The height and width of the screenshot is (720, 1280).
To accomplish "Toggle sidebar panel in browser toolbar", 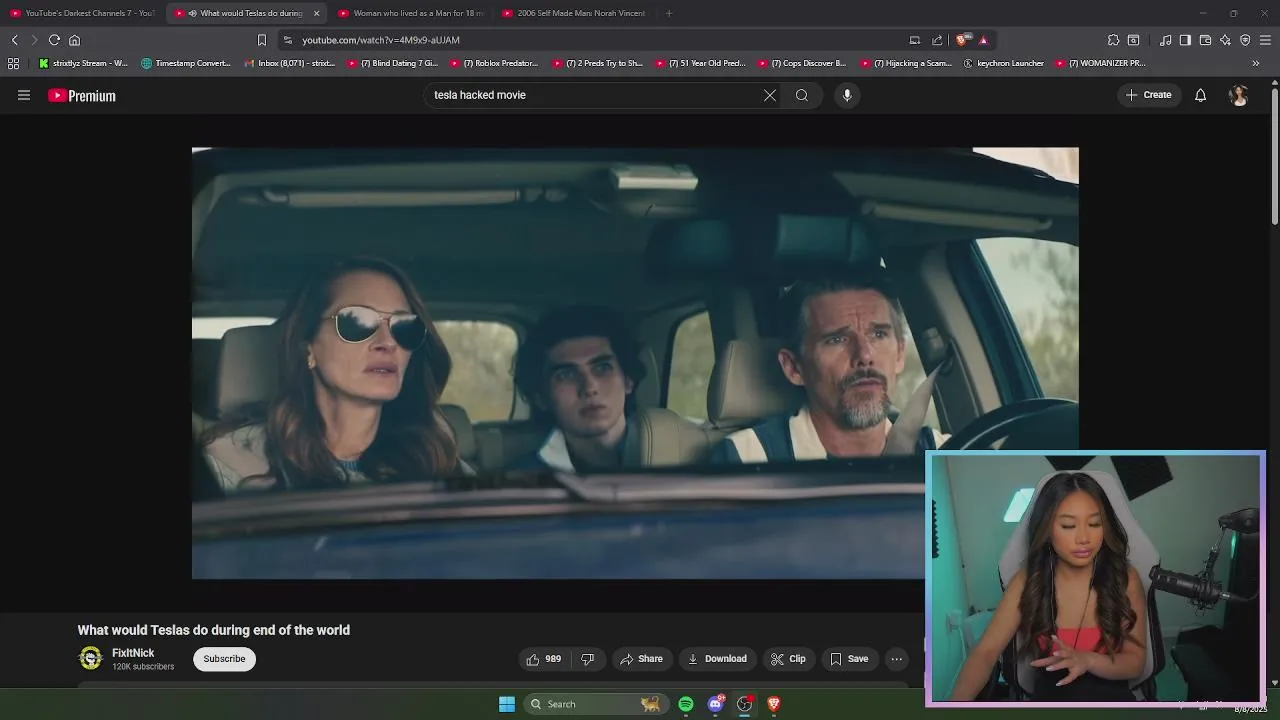I will (x=1185, y=40).
